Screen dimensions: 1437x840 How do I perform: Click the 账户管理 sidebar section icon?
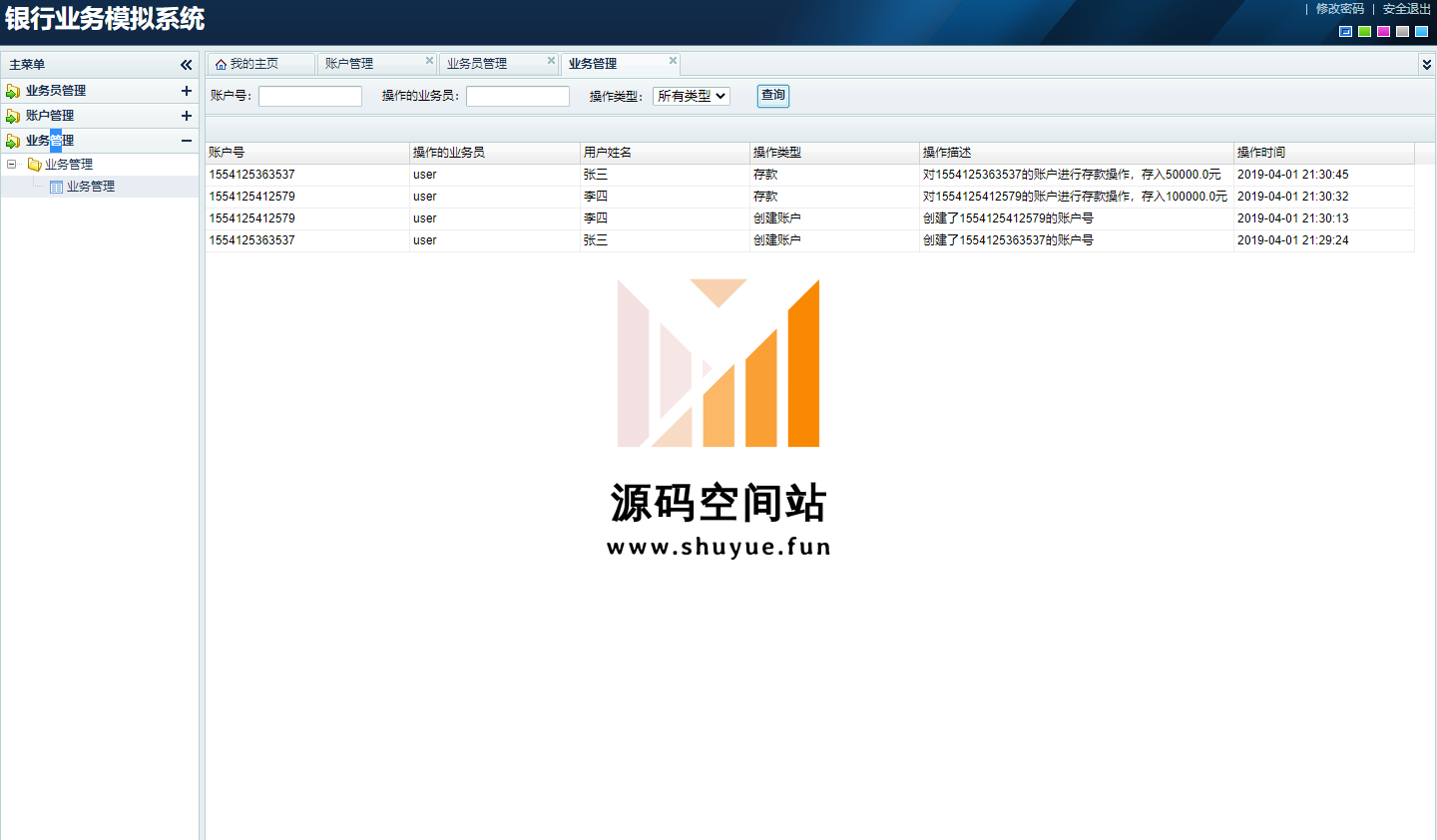click(x=13, y=116)
